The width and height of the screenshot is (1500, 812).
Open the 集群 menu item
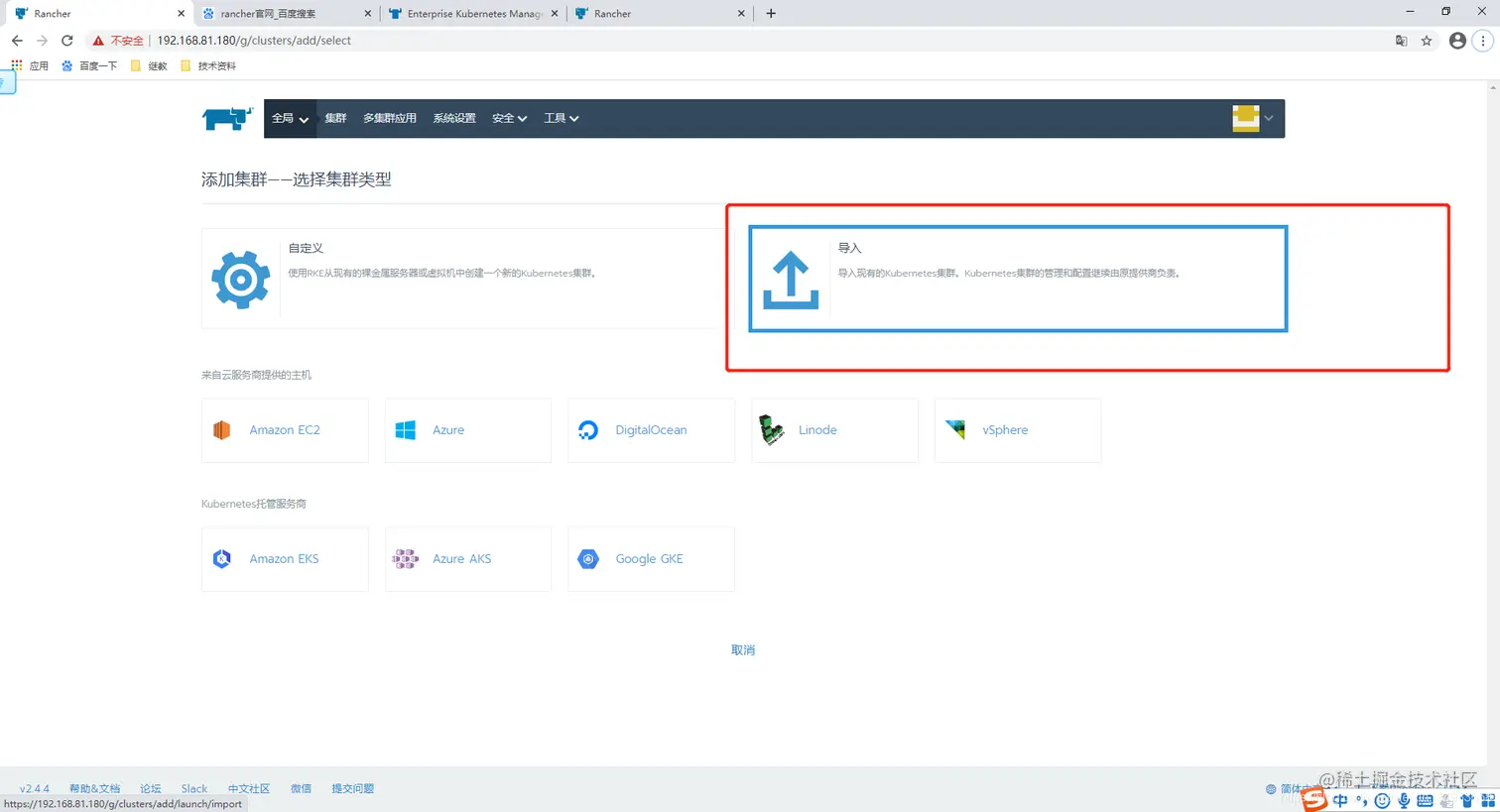[335, 118]
